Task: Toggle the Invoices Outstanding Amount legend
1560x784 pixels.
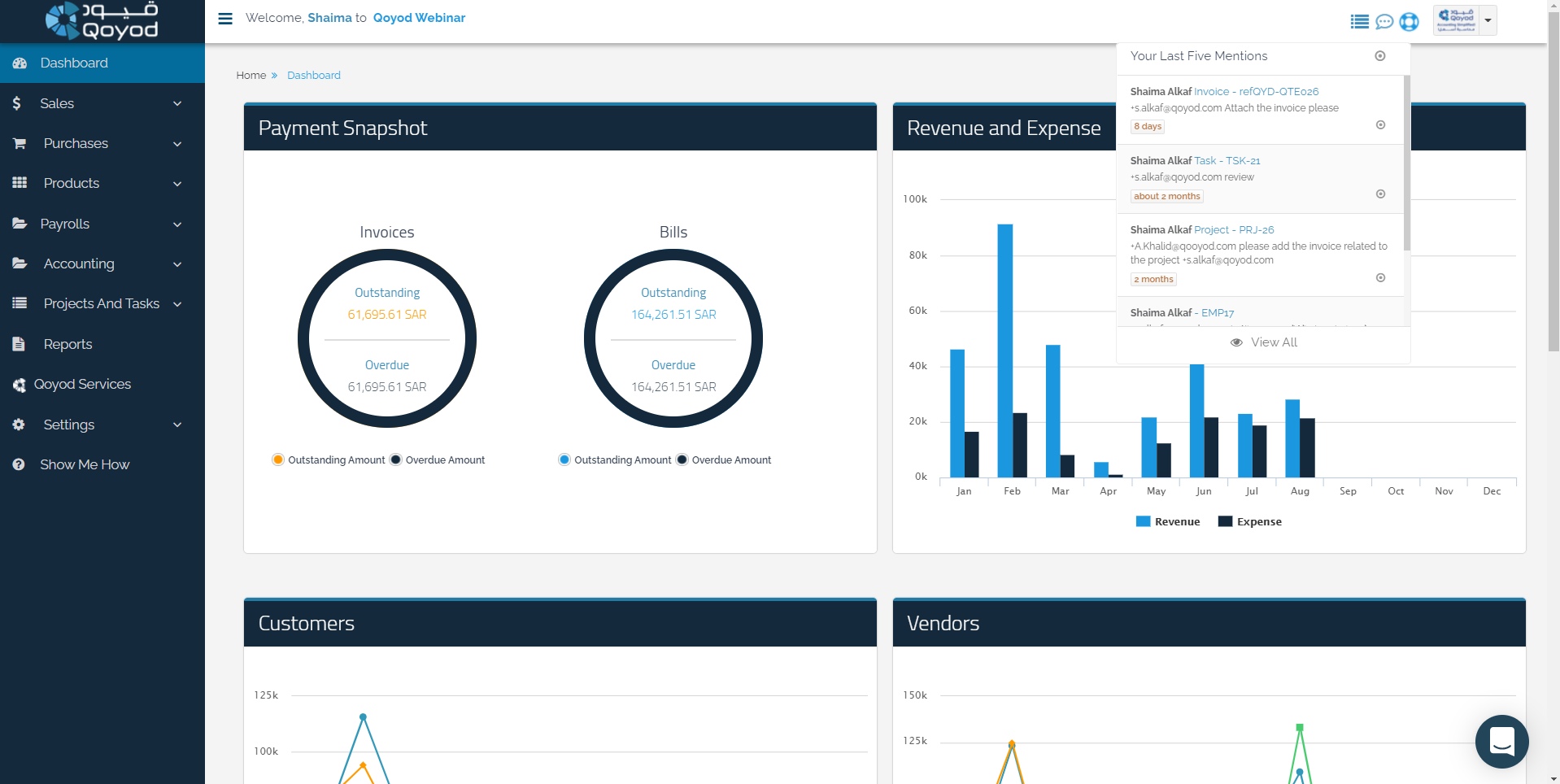Action: (278, 460)
